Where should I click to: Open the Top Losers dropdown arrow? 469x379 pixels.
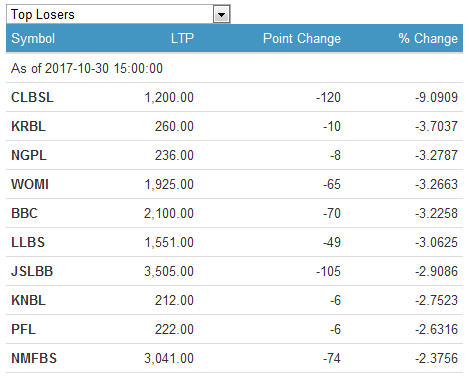click(x=221, y=15)
